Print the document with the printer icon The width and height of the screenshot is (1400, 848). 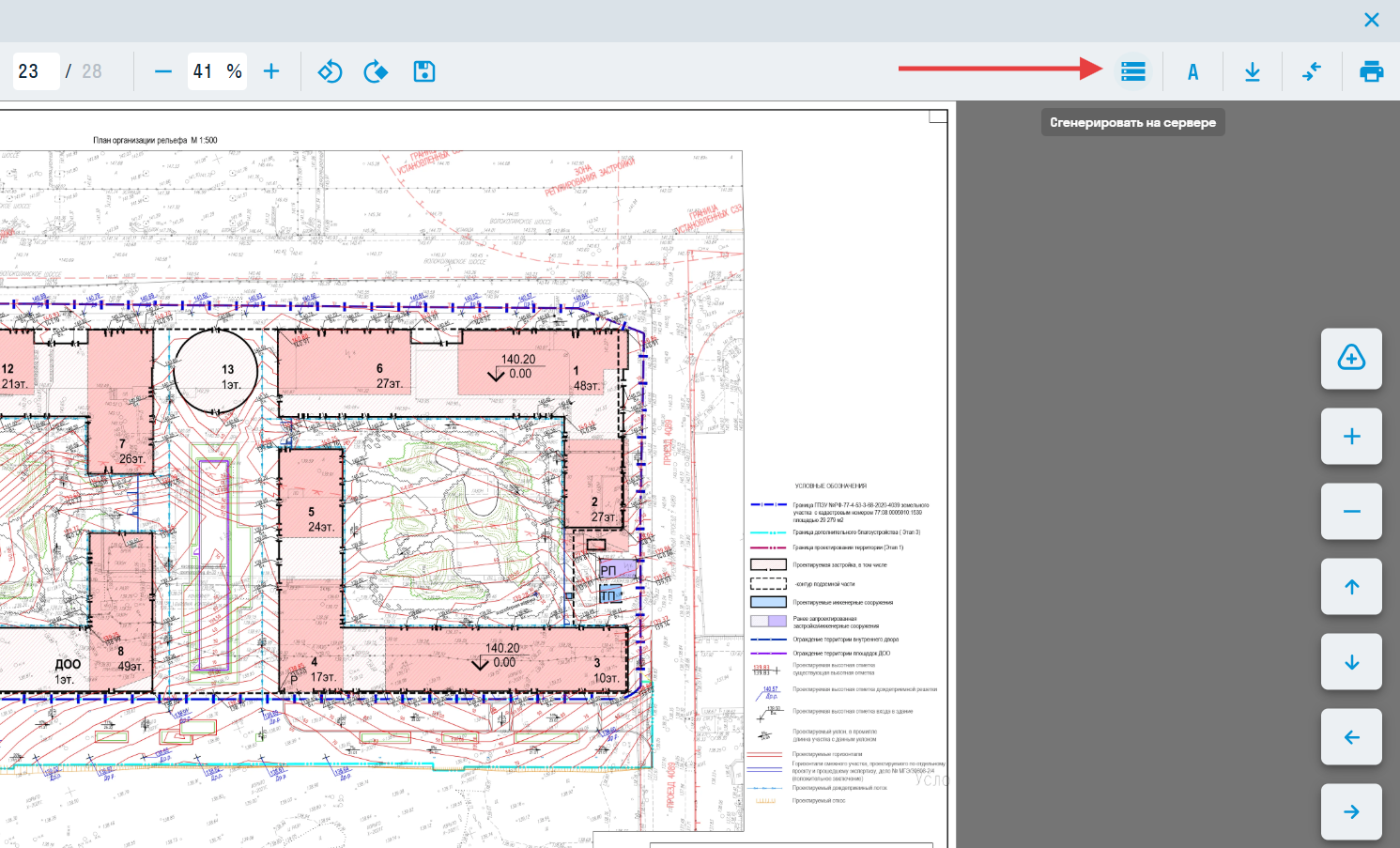tap(1371, 71)
